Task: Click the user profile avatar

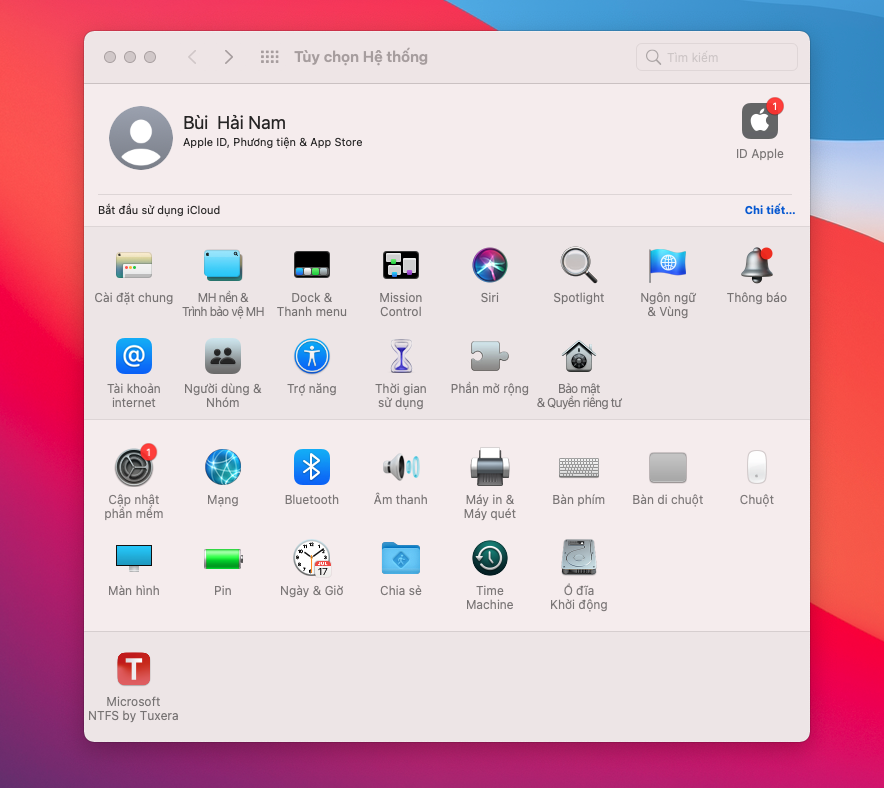Action: click(140, 138)
